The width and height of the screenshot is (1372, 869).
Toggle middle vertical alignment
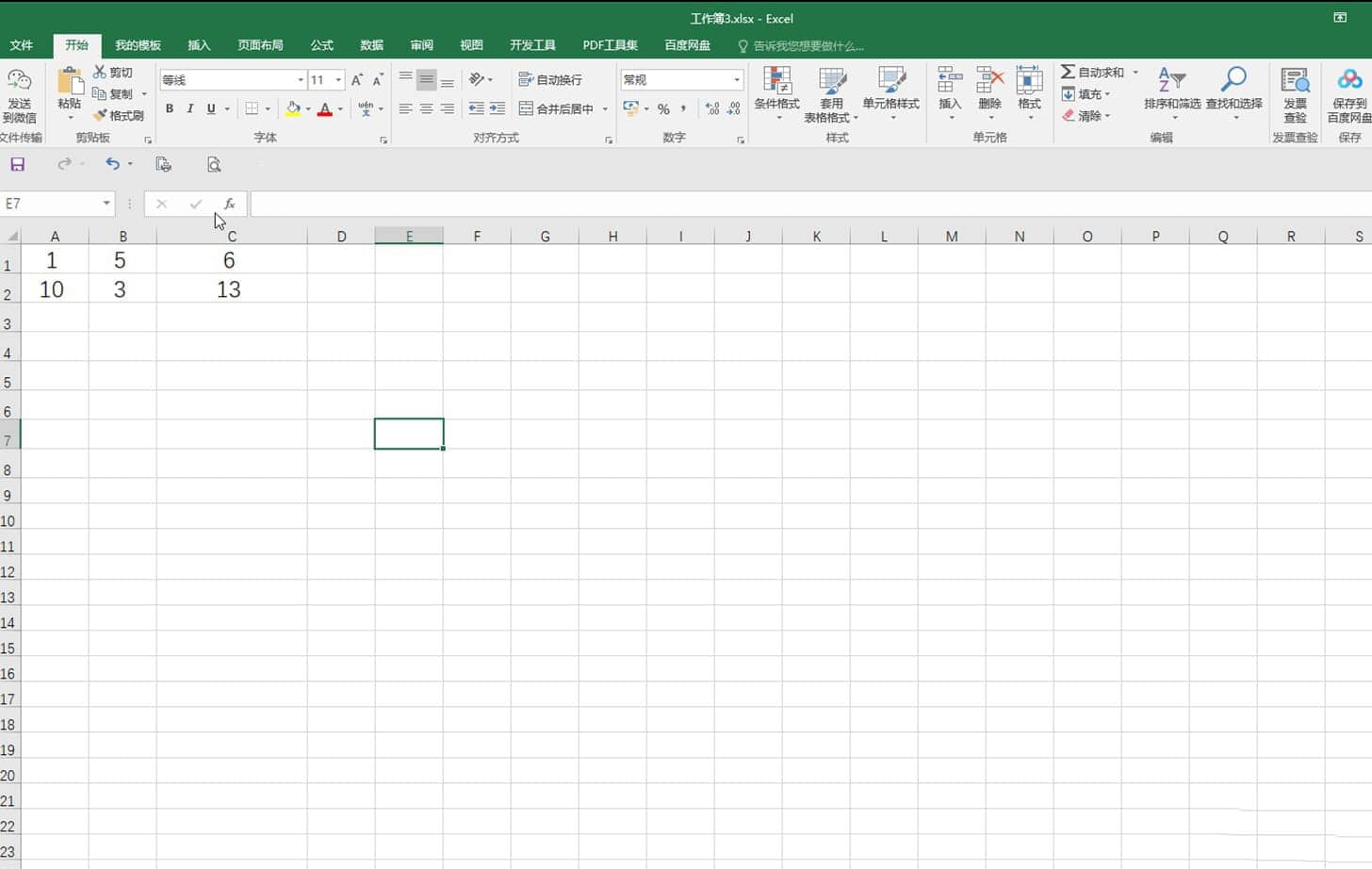[x=427, y=80]
